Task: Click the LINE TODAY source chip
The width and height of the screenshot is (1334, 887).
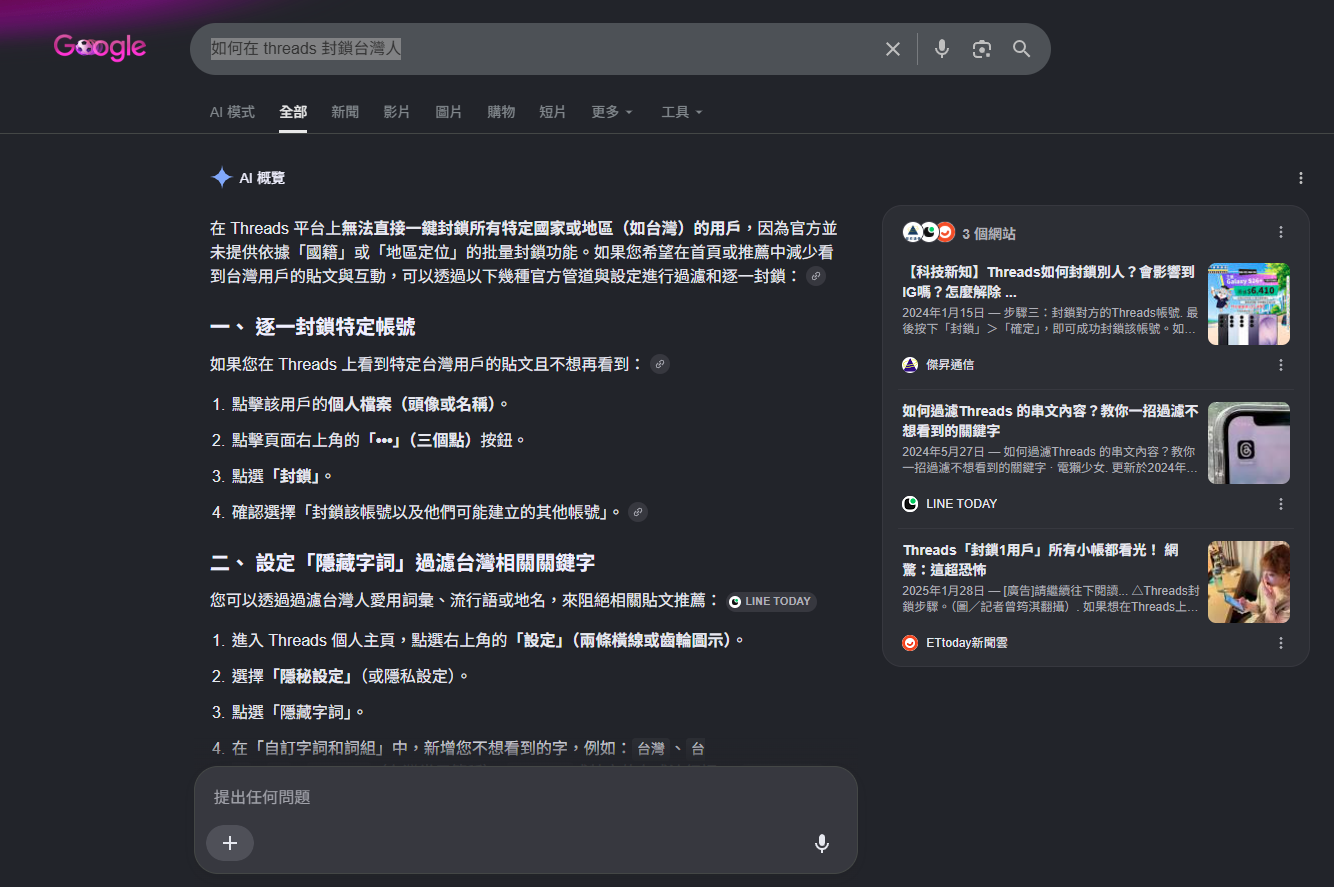Action: (x=771, y=601)
